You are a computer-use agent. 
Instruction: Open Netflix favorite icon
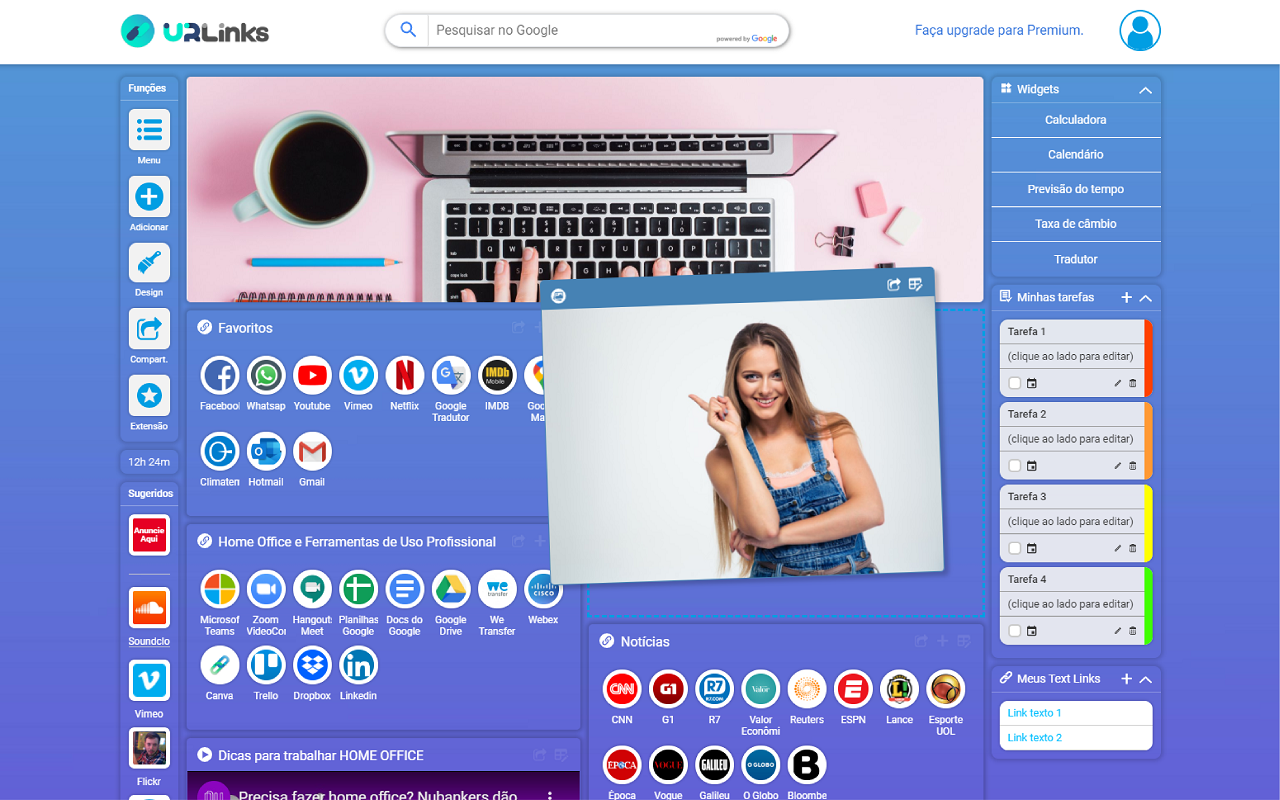point(404,376)
